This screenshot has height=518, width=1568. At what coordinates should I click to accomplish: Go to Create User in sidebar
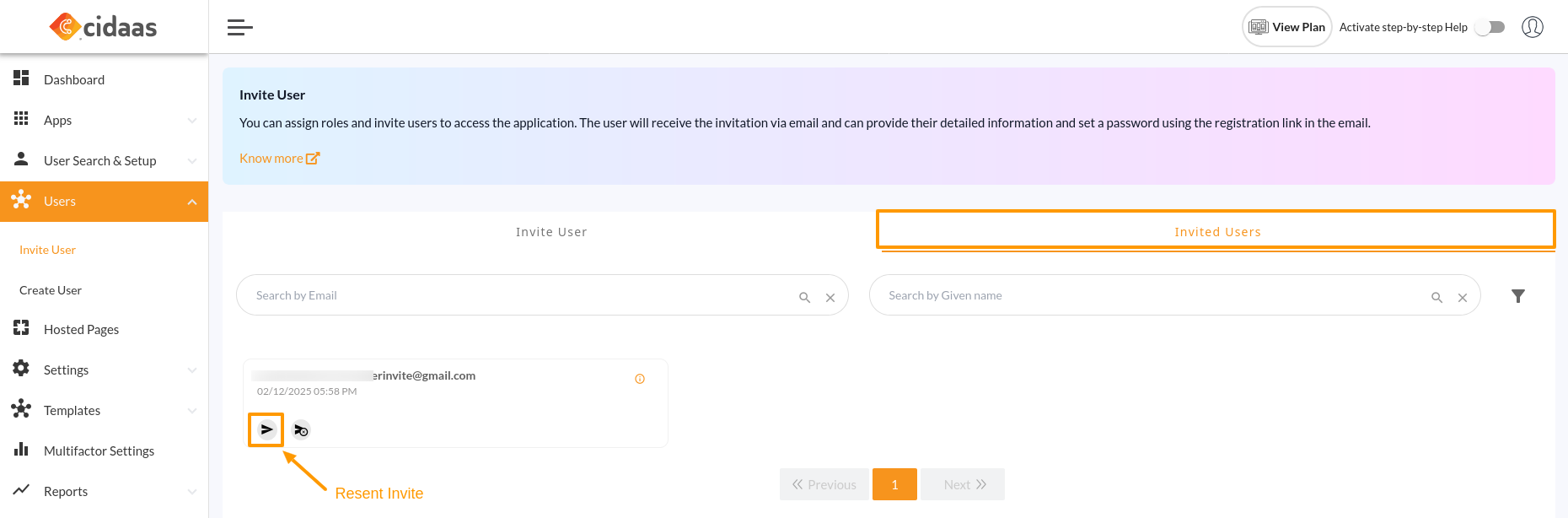click(x=51, y=290)
